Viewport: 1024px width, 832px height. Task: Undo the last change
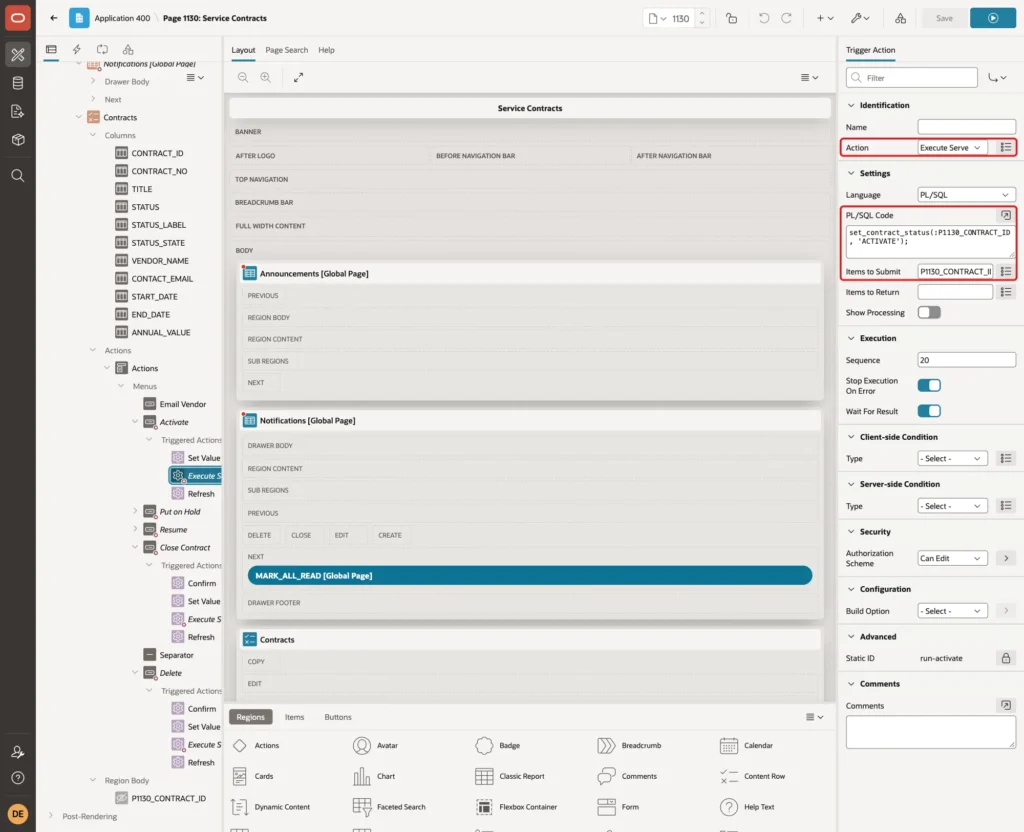(763, 18)
